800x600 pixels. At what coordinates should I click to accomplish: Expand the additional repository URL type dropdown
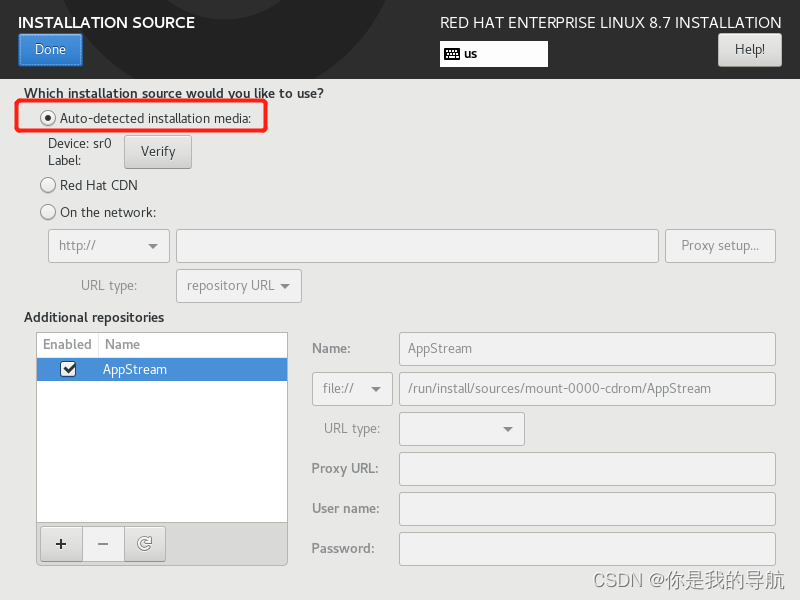pyautogui.click(x=462, y=429)
